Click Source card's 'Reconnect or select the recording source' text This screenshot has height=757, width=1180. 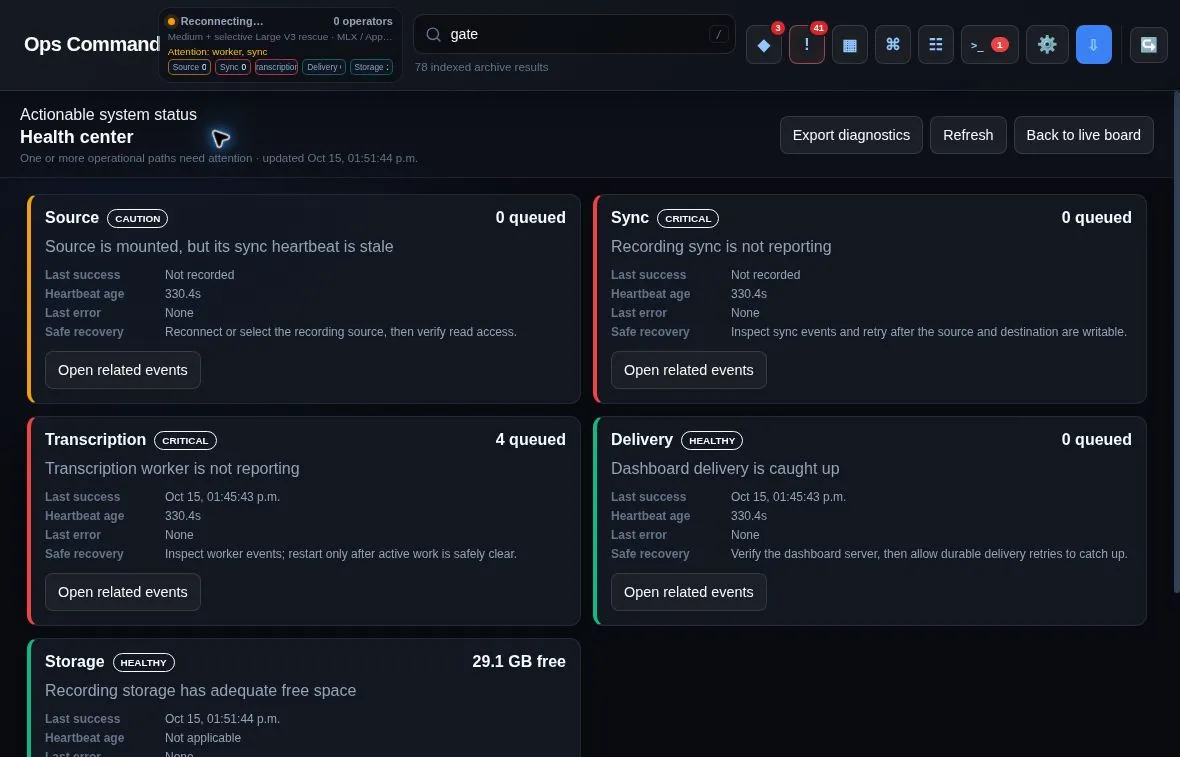coord(341,332)
